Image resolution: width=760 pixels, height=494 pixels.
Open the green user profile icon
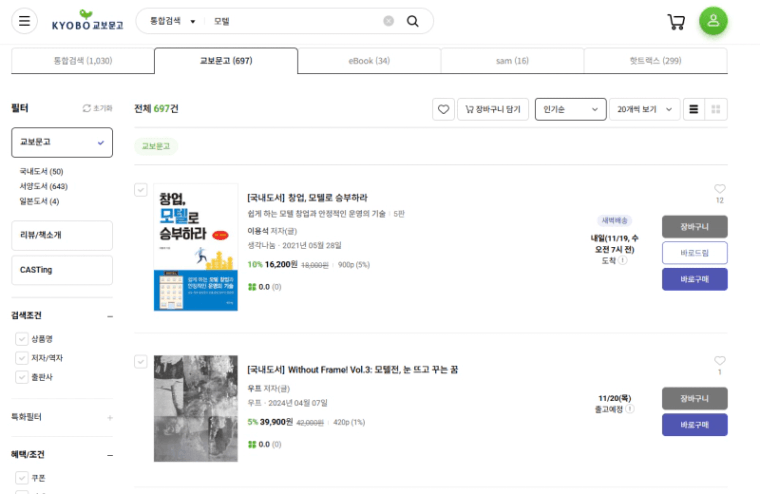pos(713,21)
